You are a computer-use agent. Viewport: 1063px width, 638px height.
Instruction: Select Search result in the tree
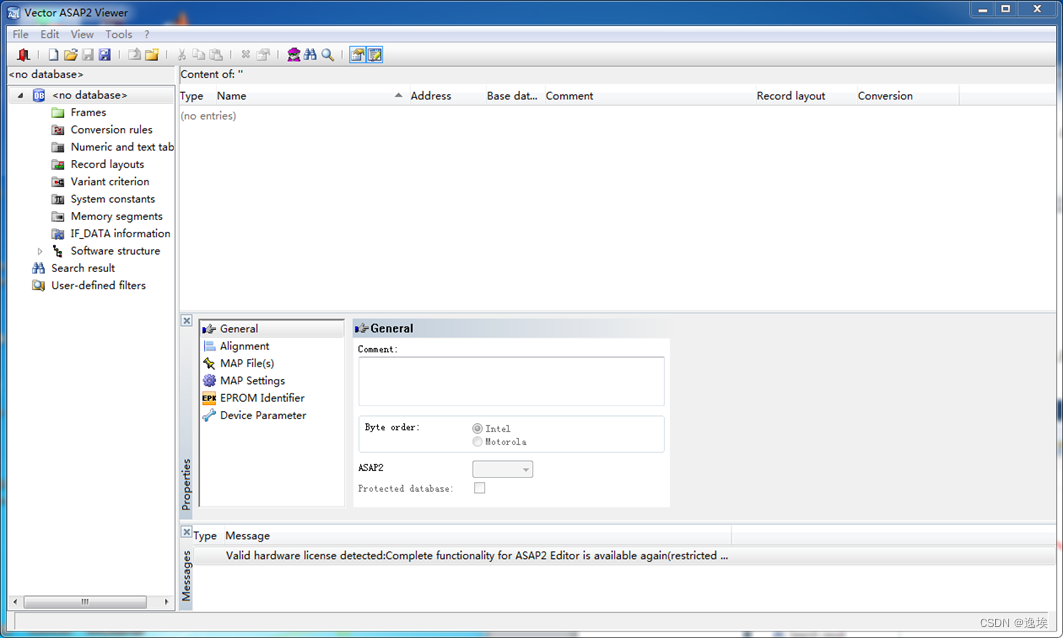(x=83, y=268)
